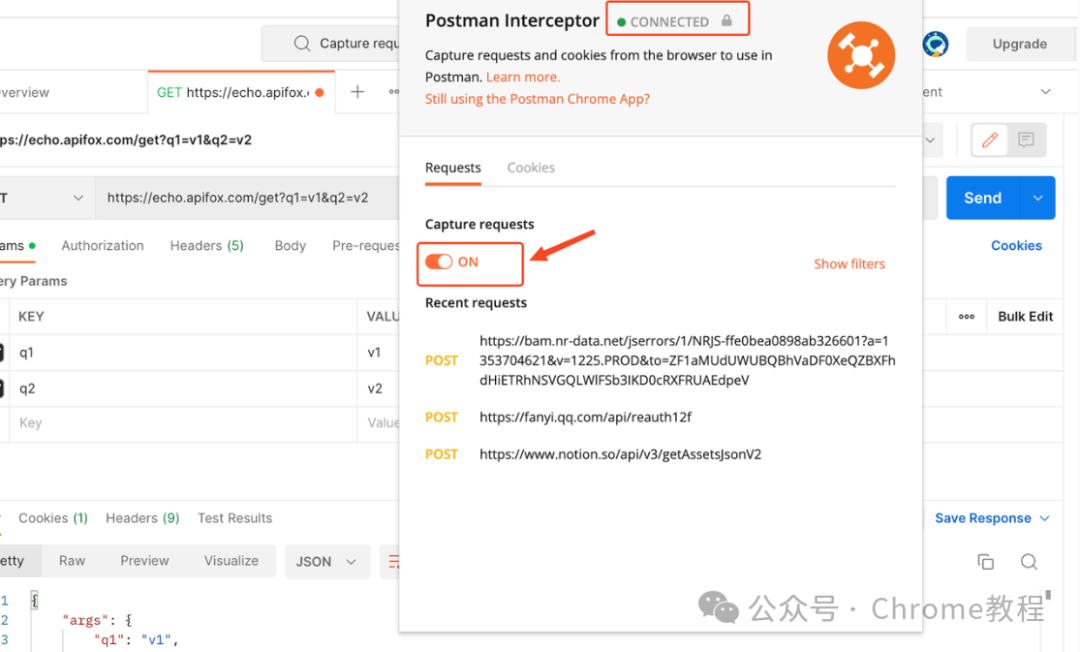Open the Learn more link

(523, 77)
